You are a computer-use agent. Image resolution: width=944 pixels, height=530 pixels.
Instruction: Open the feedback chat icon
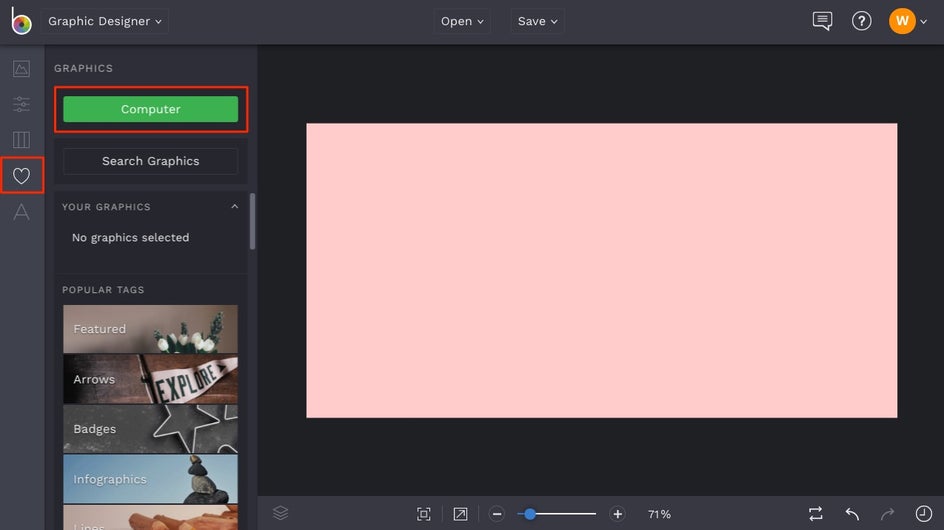coord(822,21)
